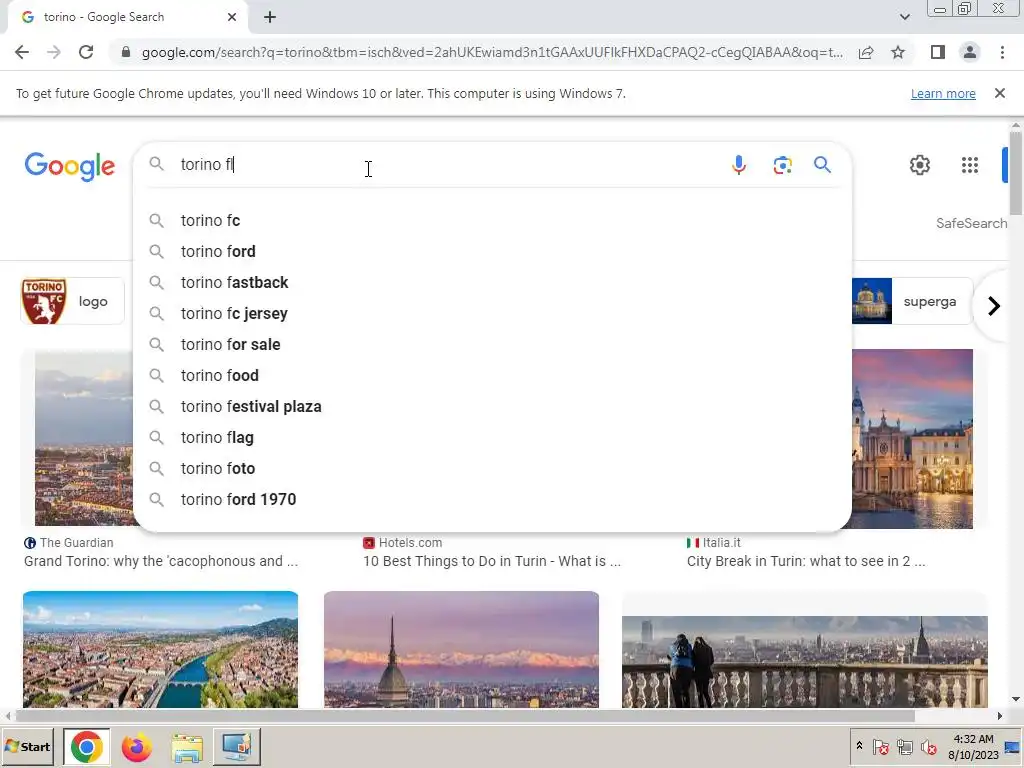1024x768 pixels.
Task: Choose suggestion 'torino fc jersey'
Action: [492, 313]
